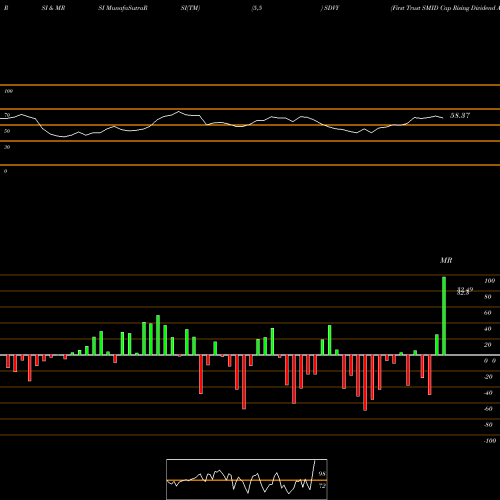500x500 pixels.
Task: Select the 50 level label on the RSI axis
Action: point(7,131)
